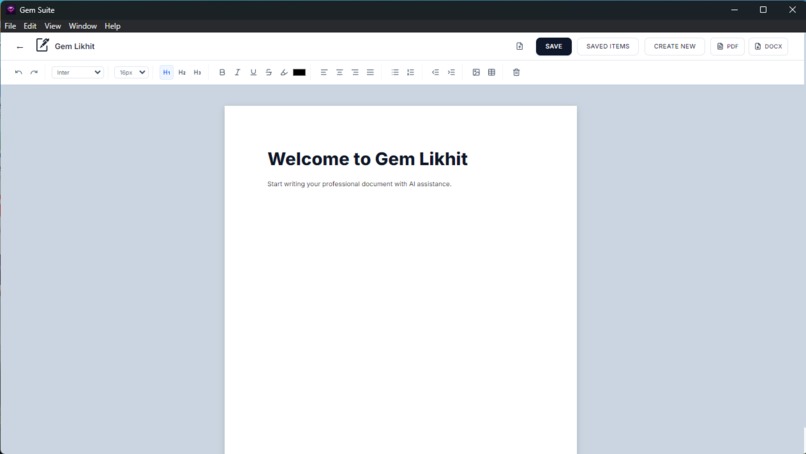
Task: Open the File menu
Action: click(10, 26)
